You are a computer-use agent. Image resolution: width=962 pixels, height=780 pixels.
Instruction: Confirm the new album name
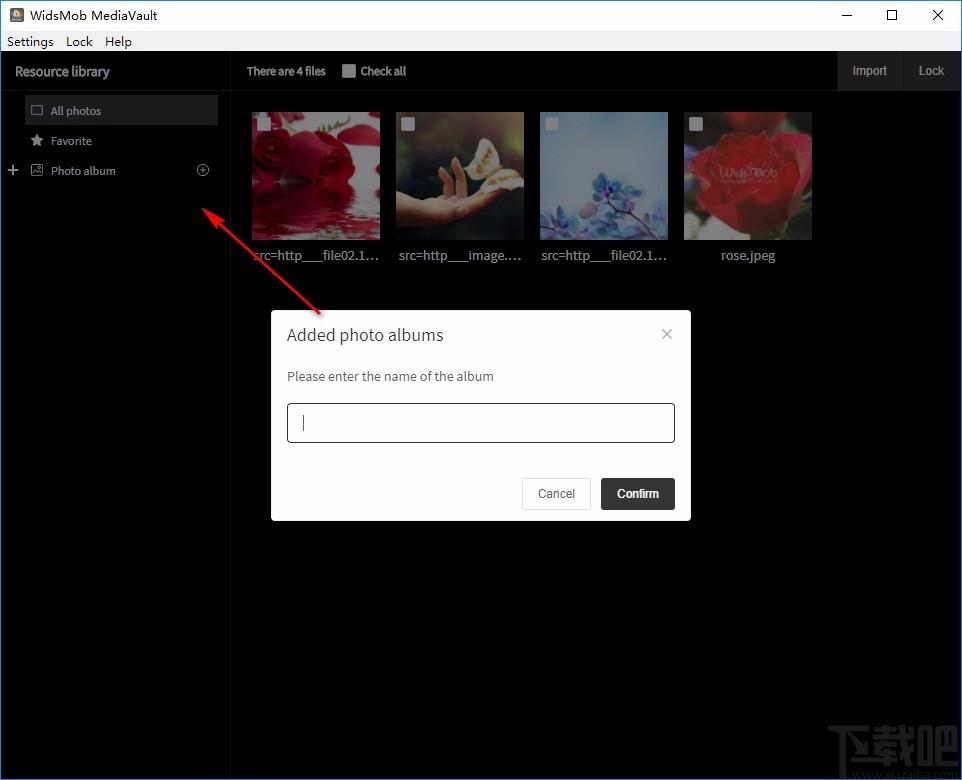point(637,494)
